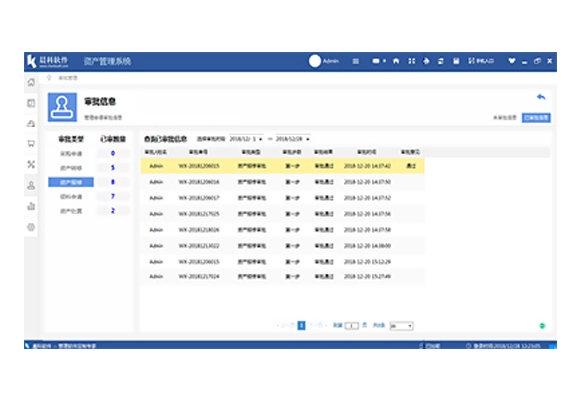
Task: Open the book-layout icon in the left sidebar
Action: 31,103
